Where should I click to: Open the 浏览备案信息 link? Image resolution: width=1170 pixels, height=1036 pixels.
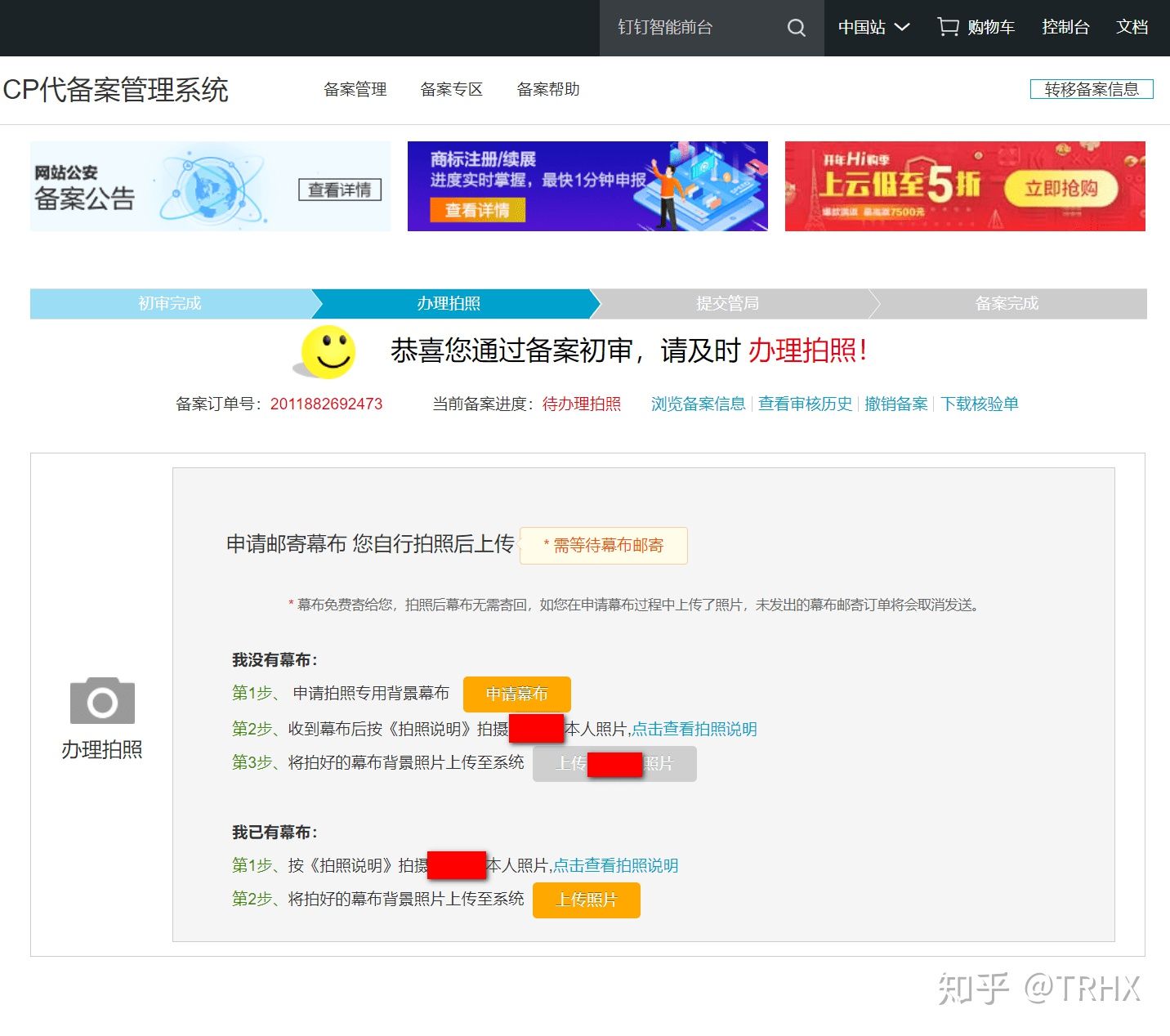click(x=698, y=404)
